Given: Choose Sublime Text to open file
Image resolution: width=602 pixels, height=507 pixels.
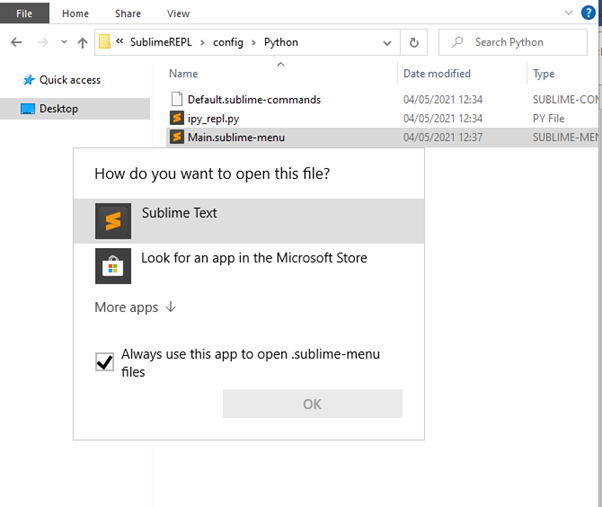Looking at the screenshot, I should click(249, 221).
